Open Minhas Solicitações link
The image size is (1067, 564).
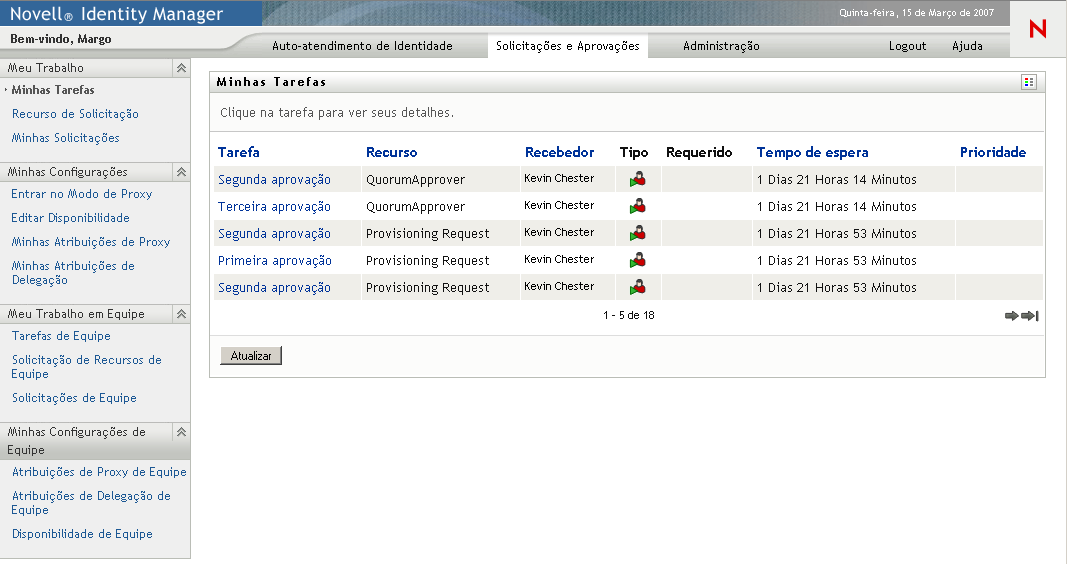coord(65,138)
